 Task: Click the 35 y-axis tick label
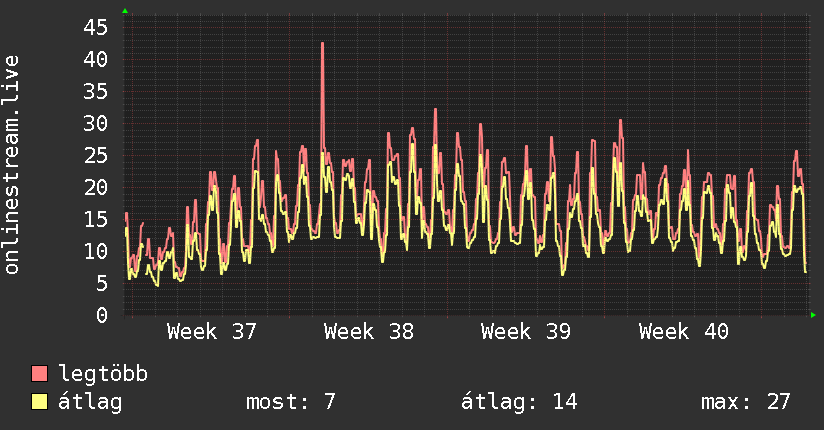click(x=96, y=91)
